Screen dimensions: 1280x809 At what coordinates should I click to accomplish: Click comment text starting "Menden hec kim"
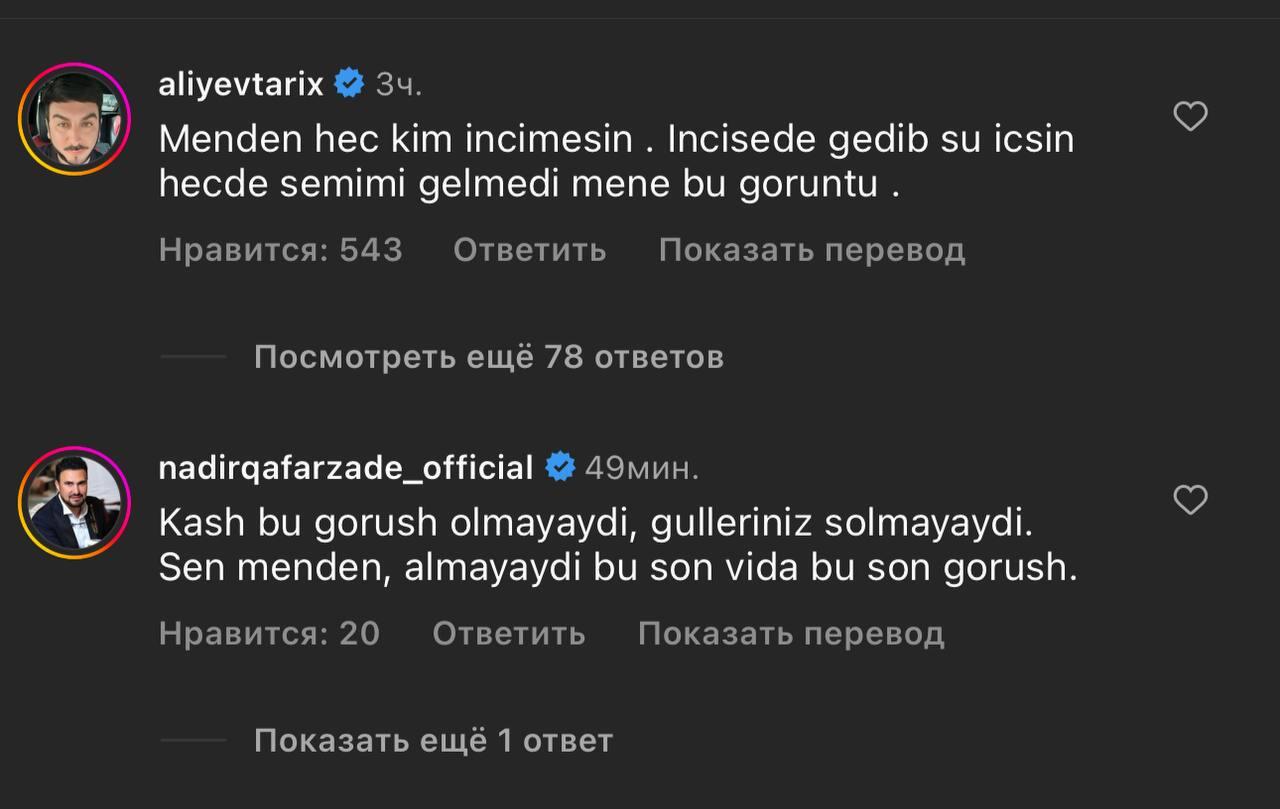coord(615,161)
